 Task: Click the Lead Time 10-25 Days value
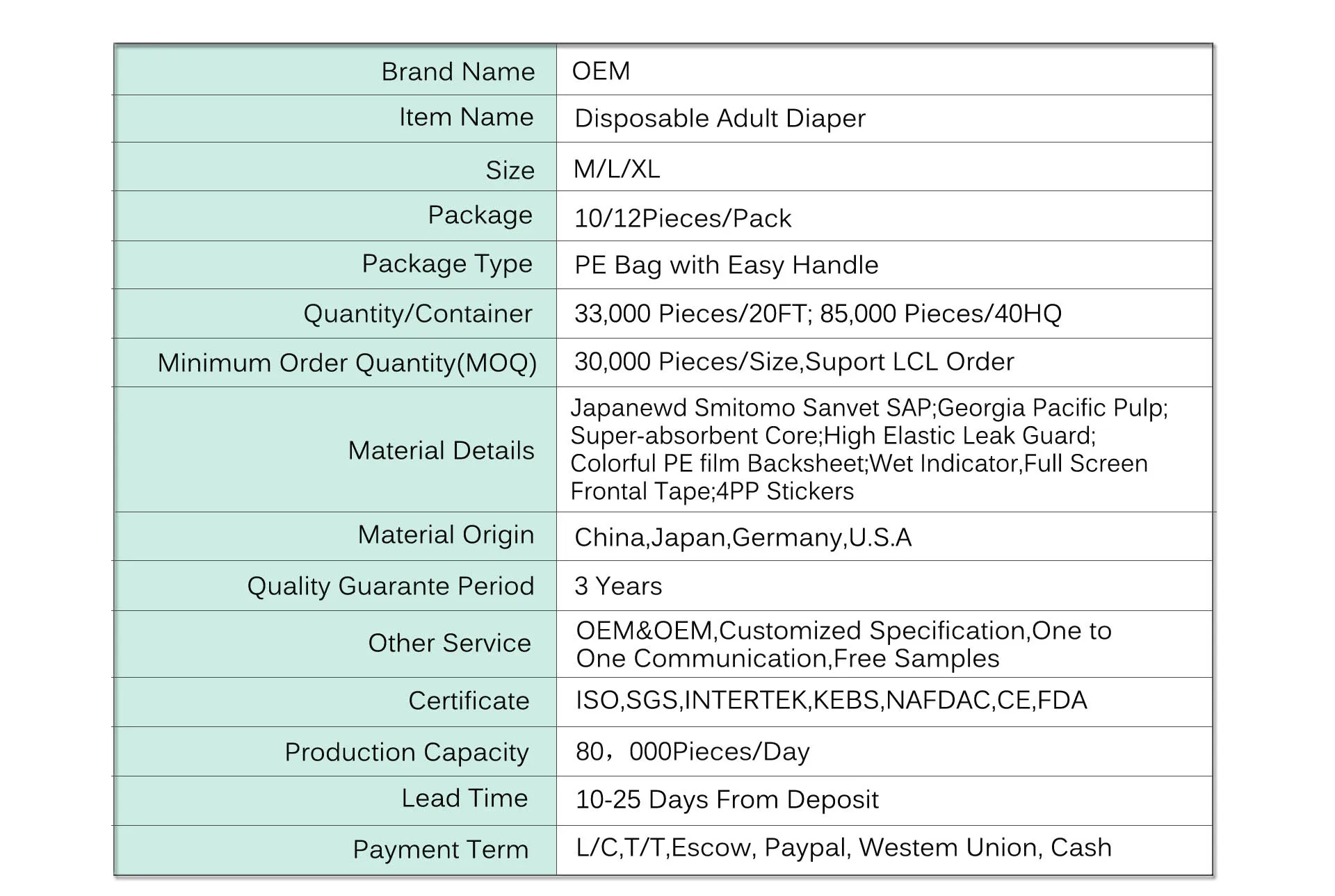pyautogui.click(x=726, y=799)
